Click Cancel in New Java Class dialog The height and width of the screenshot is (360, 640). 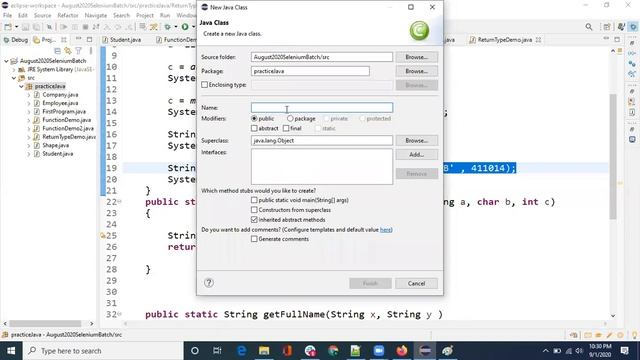pos(416,283)
